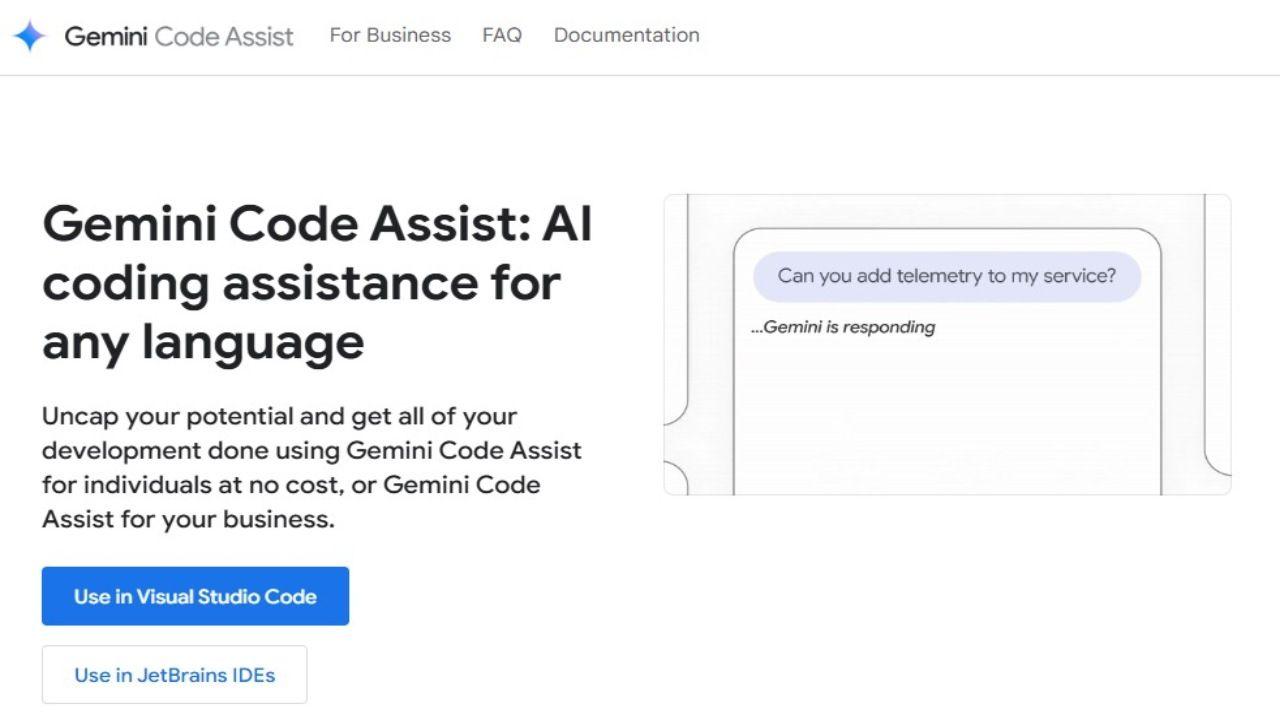
Task: Navigate to FAQ from the header
Action: click(501, 36)
